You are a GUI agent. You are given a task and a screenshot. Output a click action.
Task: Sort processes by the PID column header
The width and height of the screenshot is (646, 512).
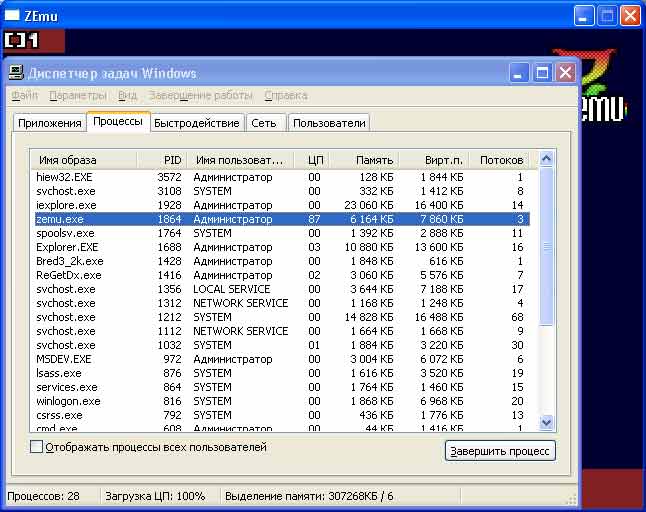172,160
